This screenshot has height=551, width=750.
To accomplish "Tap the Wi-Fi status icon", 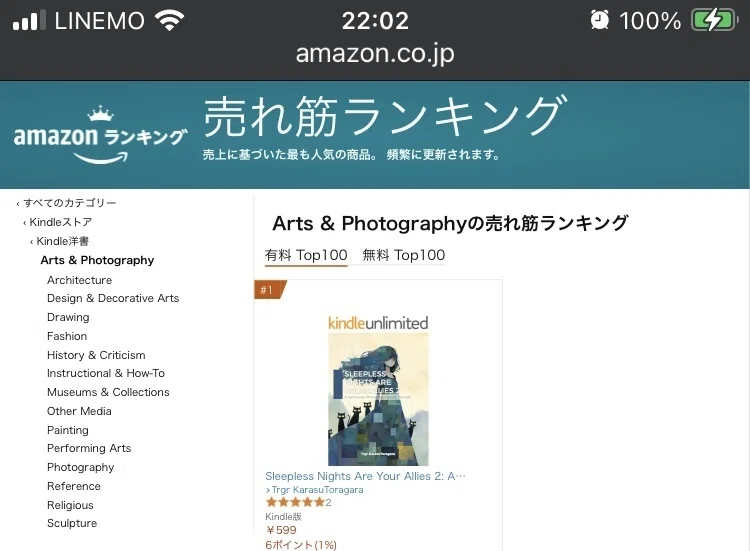I will [169, 21].
